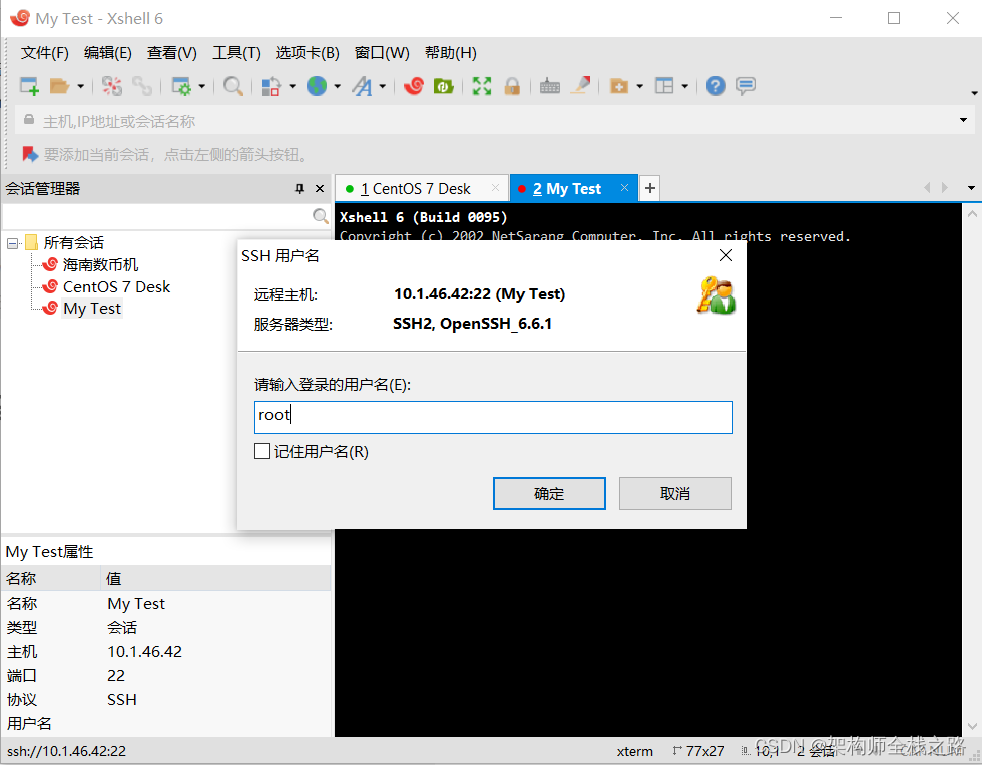Screen dimensions: 982x765
Task: Open the on-screen keyboard toolbar icon
Action: (x=549, y=86)
